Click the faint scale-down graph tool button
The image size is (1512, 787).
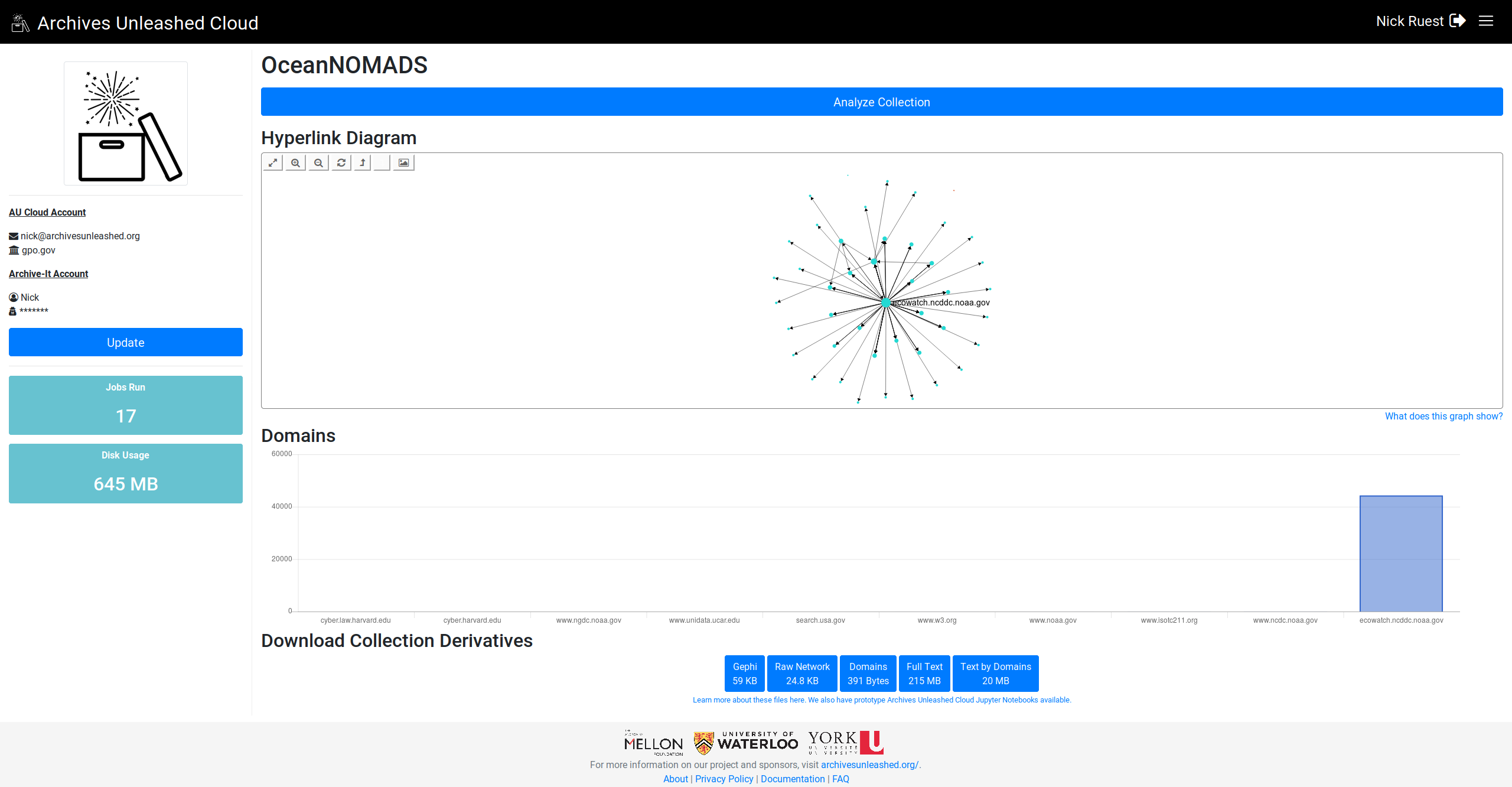point(382,162)
